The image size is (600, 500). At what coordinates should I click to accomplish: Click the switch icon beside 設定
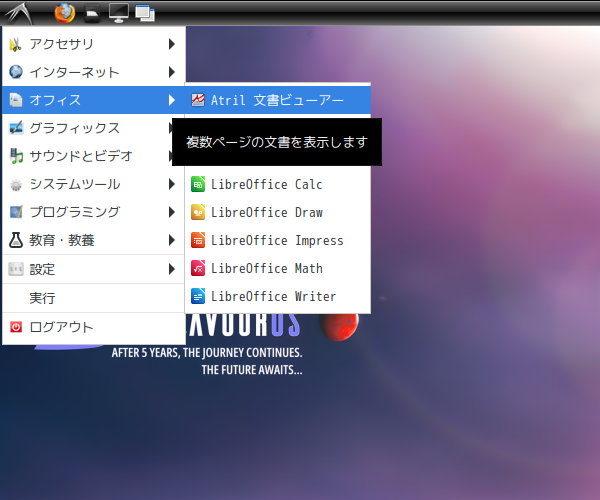tap(16, 269)
